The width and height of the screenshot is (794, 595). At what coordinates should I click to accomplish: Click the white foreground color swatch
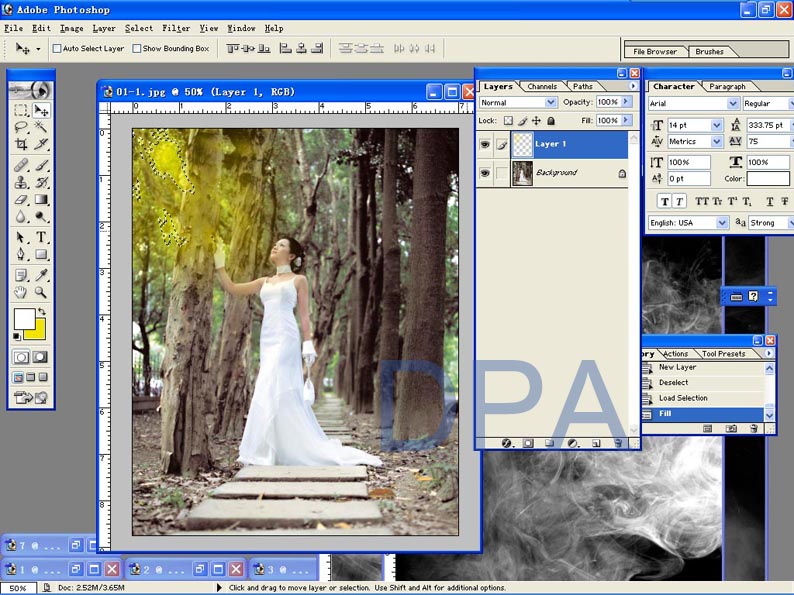24,319
